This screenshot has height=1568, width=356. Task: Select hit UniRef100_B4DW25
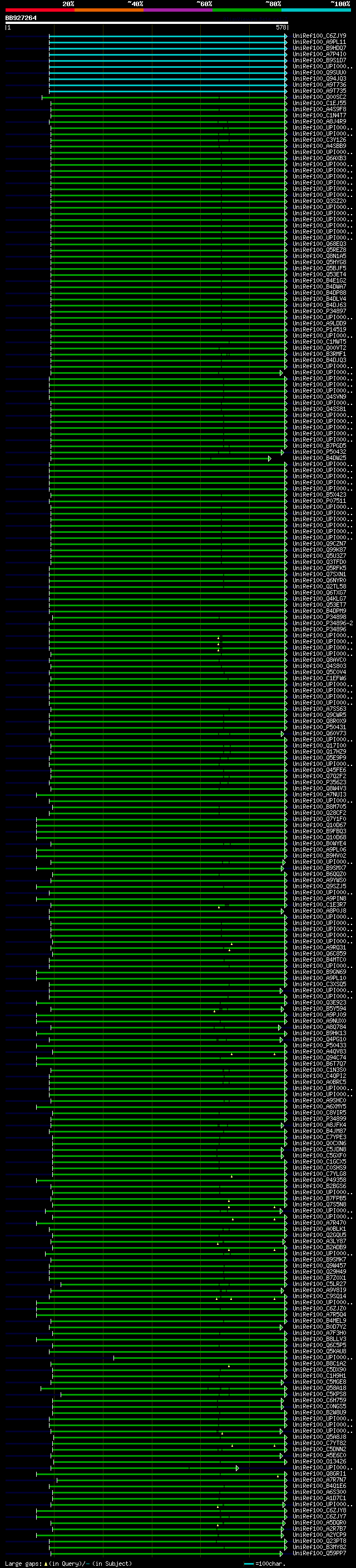(x=319, y=458)
